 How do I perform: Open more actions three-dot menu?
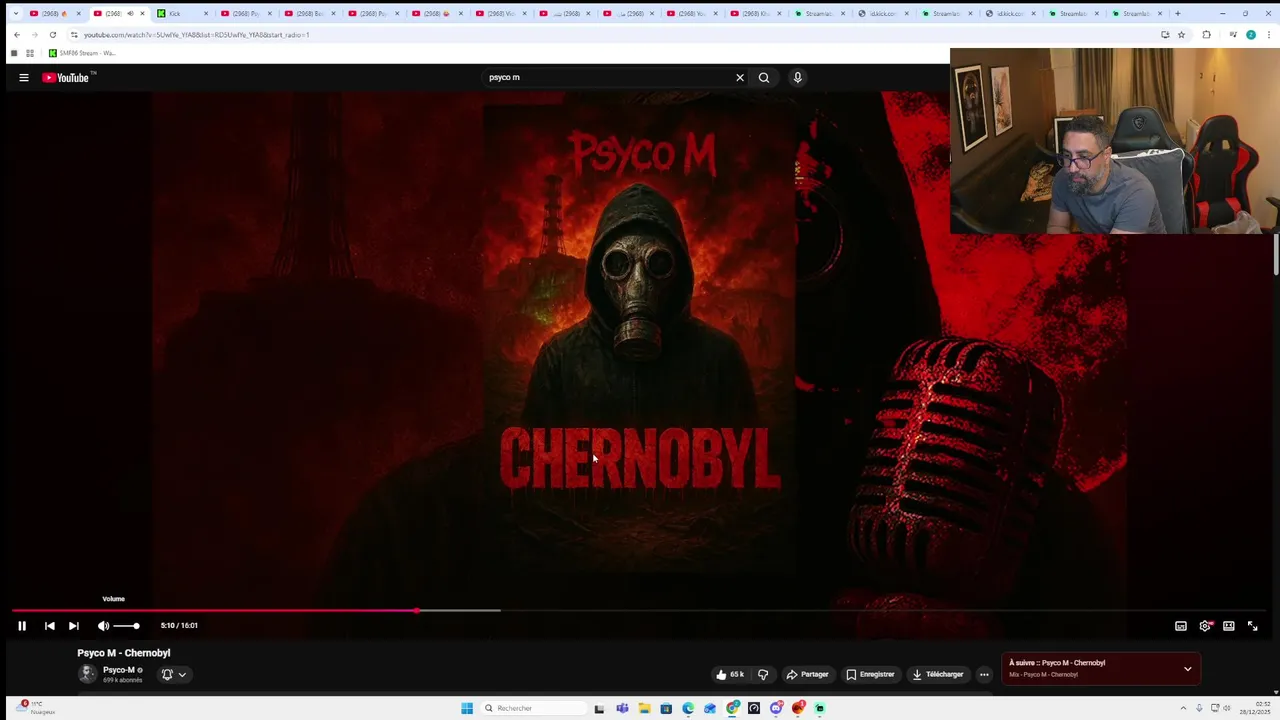point(984,674)
